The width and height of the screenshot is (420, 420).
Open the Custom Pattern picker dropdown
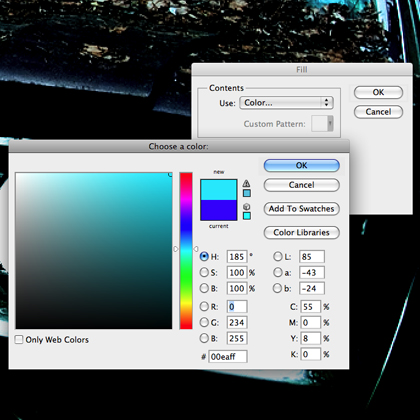pos(322,124)
